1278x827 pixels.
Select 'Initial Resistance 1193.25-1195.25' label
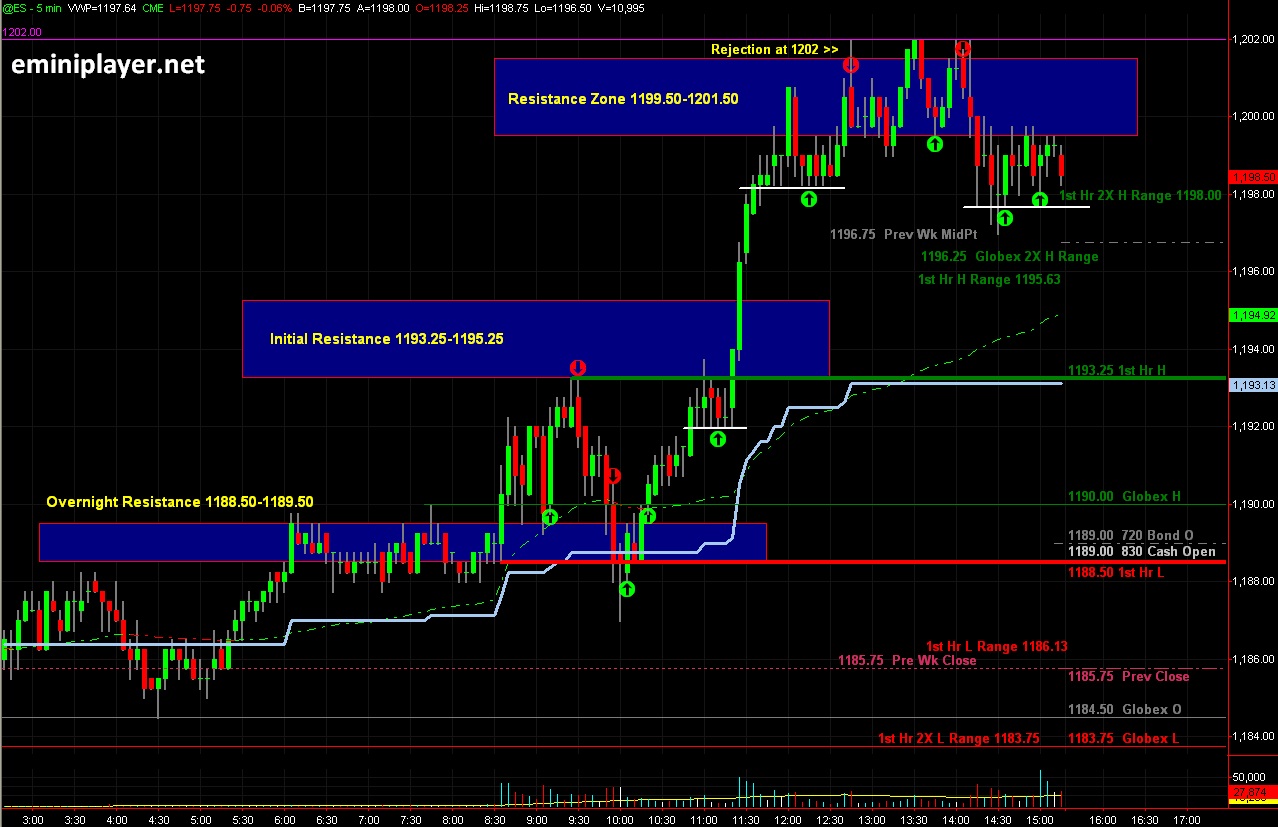pos(386,339)
